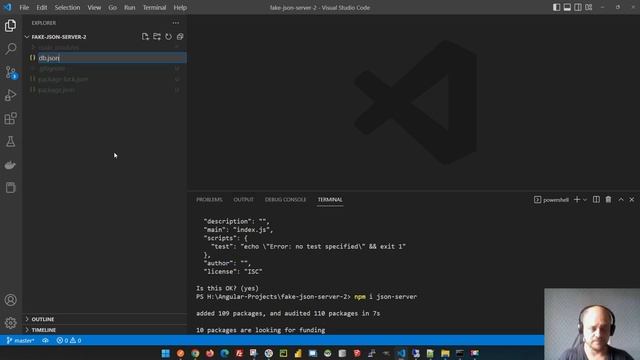Open Microsoft Edge from the taskbar
Viewport: 640px width, 360px height.
pos(224,353)
